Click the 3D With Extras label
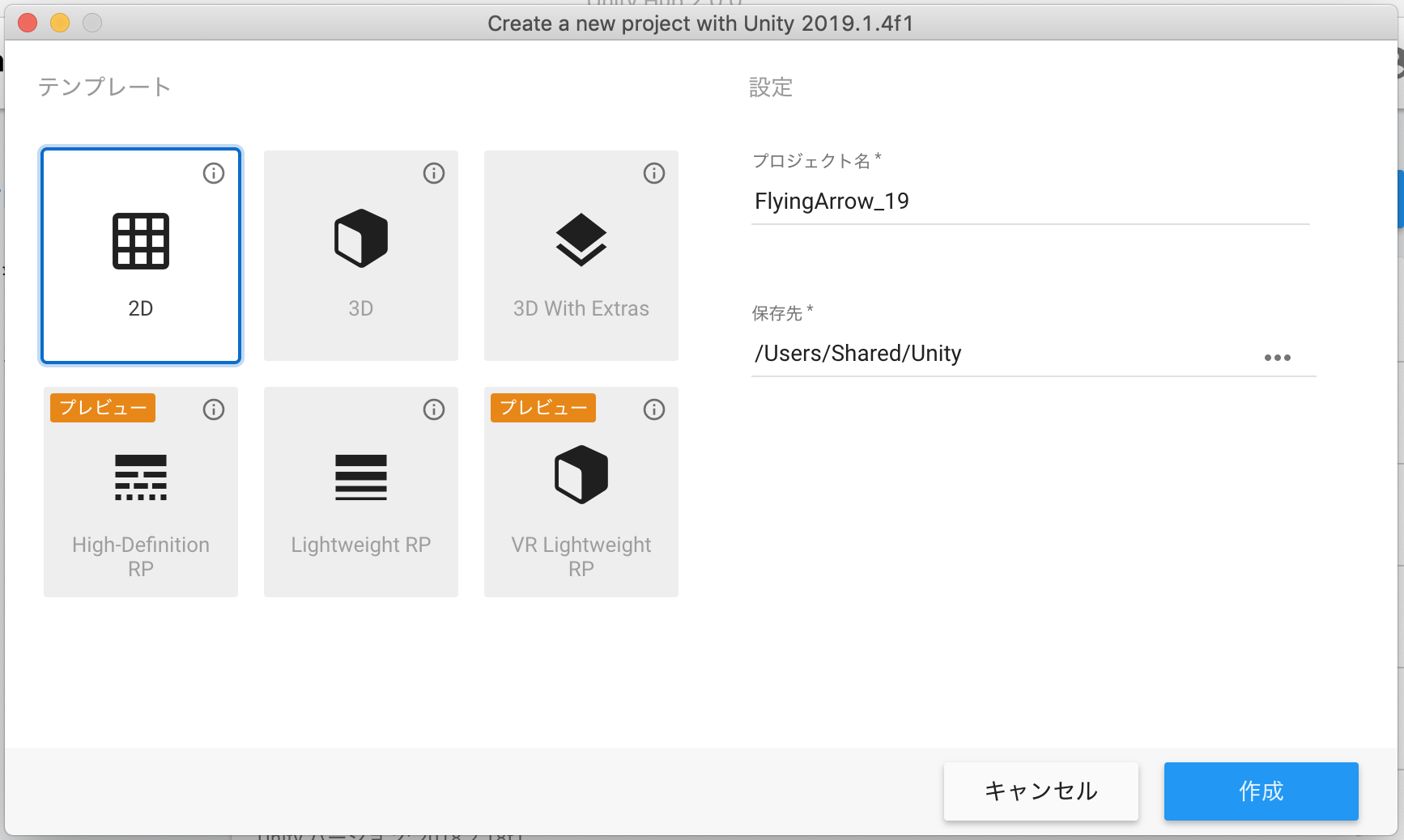Viewport: 1404px width, 840px height. [581, 308]
